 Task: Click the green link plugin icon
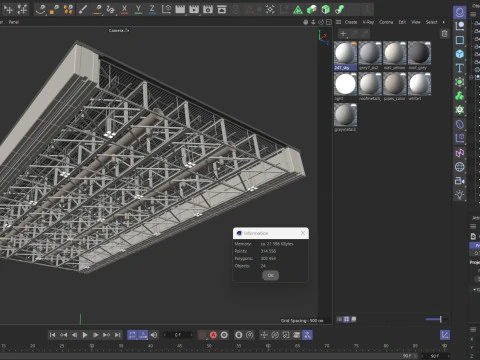pos(339,9)
